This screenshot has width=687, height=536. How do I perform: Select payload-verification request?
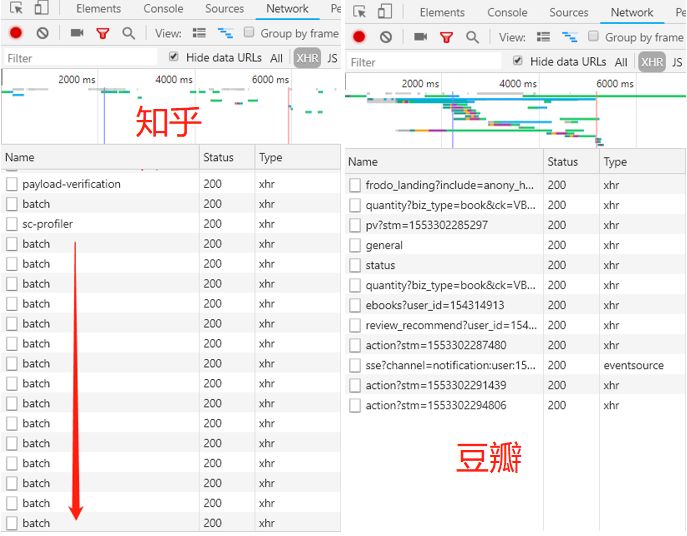pyautogui.click(x=171, y=184)
